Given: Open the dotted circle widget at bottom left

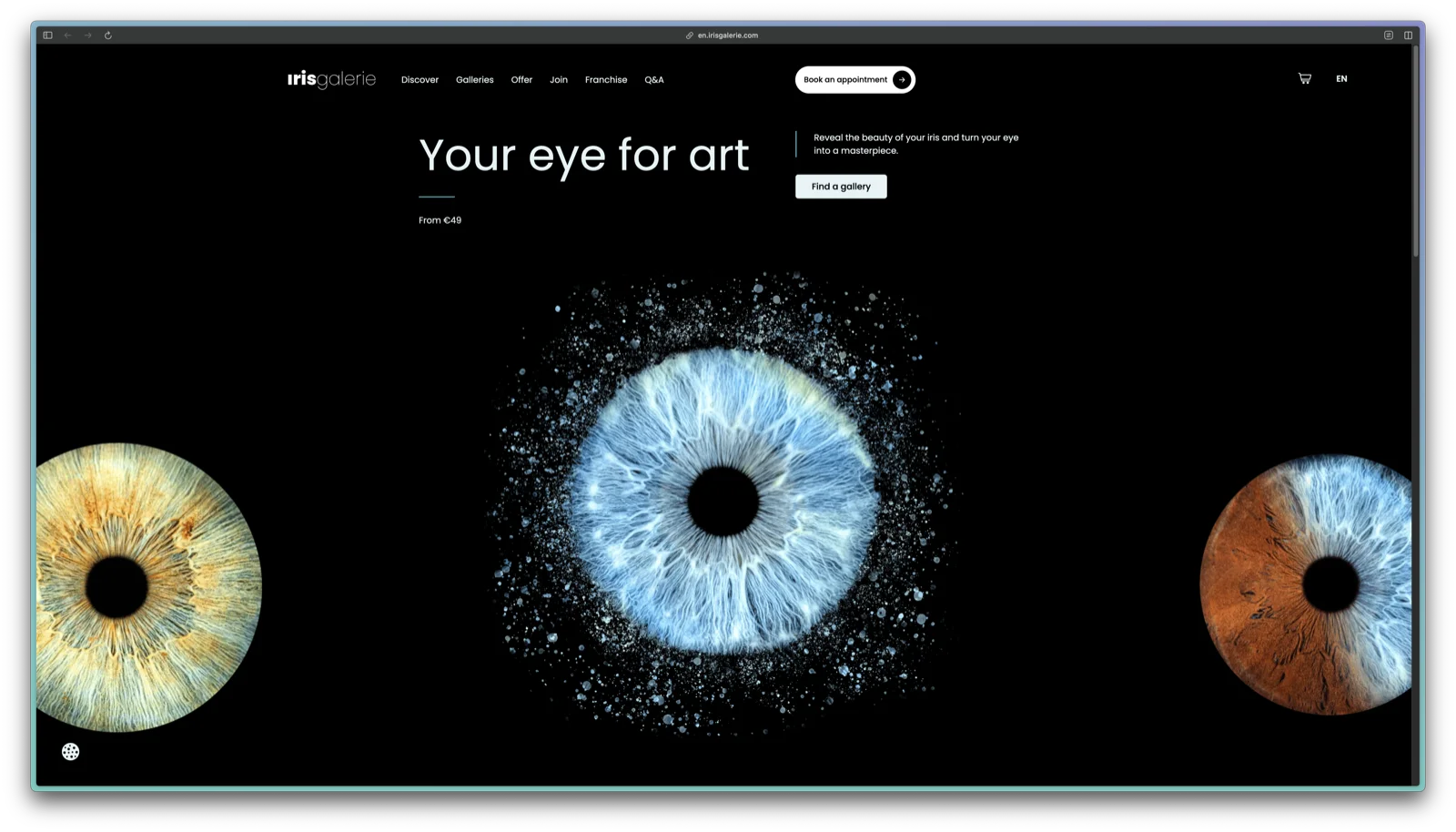Looking at the screenshot, I should pos(70,751).
